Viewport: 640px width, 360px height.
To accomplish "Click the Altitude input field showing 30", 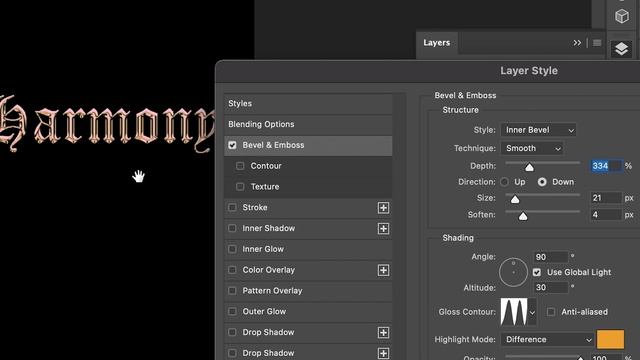I will [x=551, y=287].
